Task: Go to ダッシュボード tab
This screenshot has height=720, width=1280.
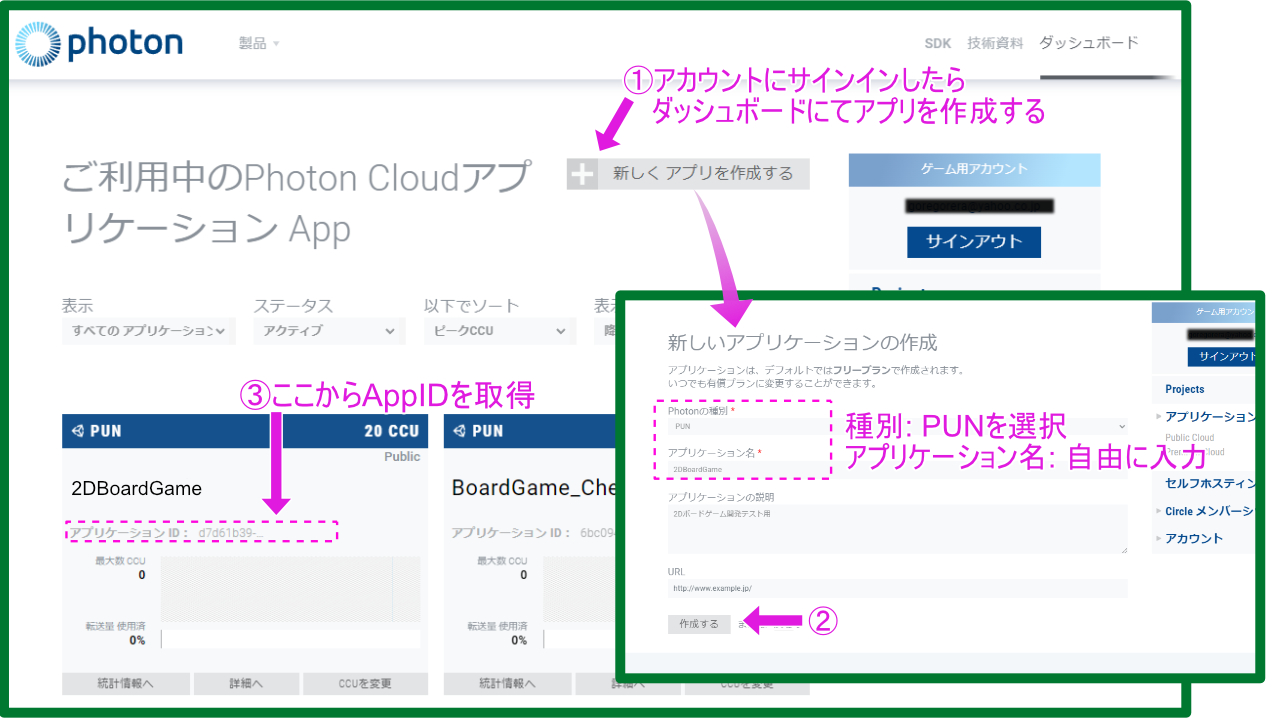Action: point(1089,43)
